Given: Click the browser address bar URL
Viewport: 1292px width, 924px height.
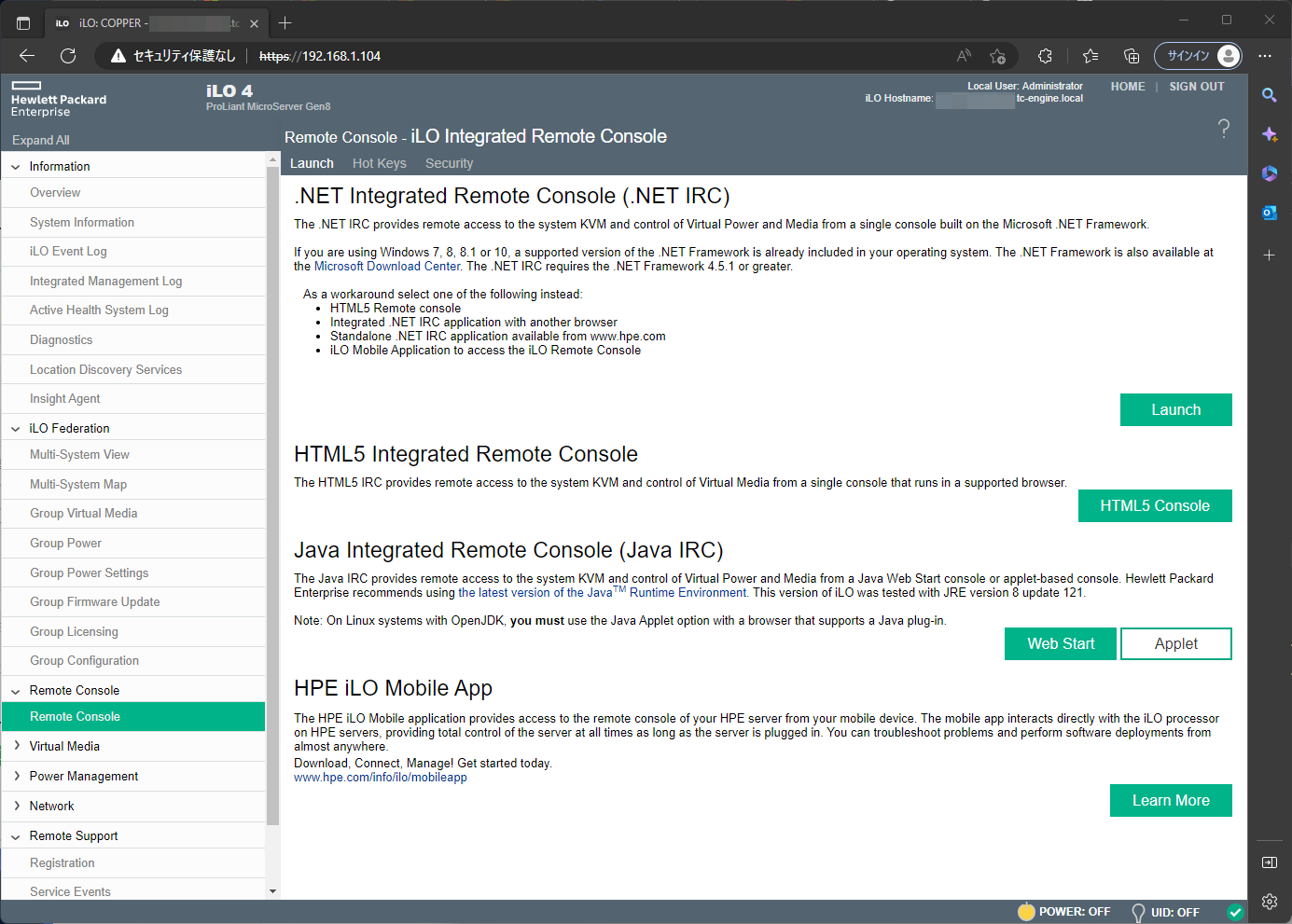Looking at the screenshot, I should tap(320, 56).
